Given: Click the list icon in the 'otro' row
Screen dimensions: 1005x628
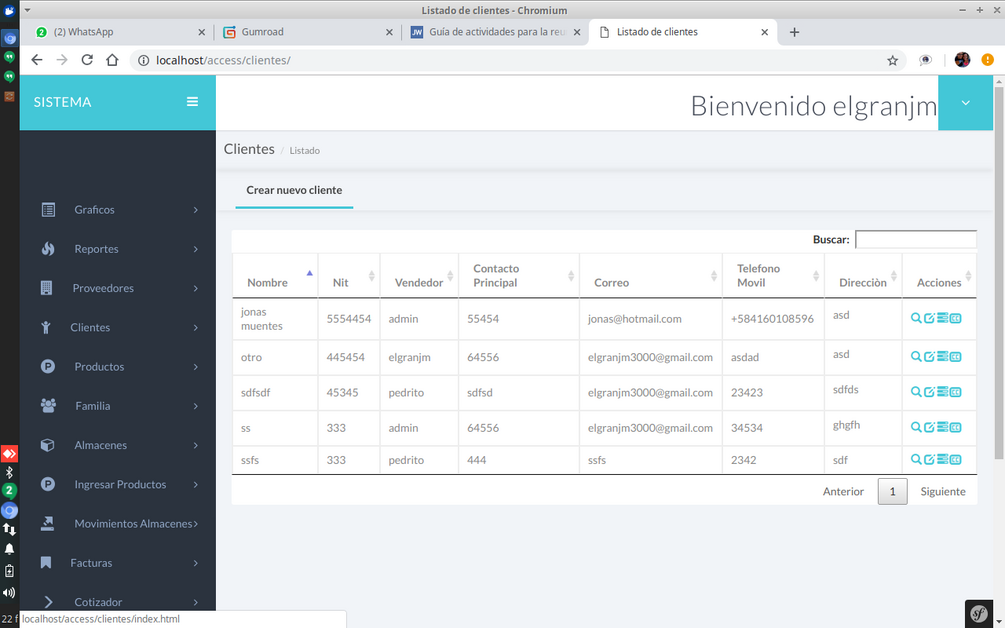Looking at the screenshot, I should point(942,356).
